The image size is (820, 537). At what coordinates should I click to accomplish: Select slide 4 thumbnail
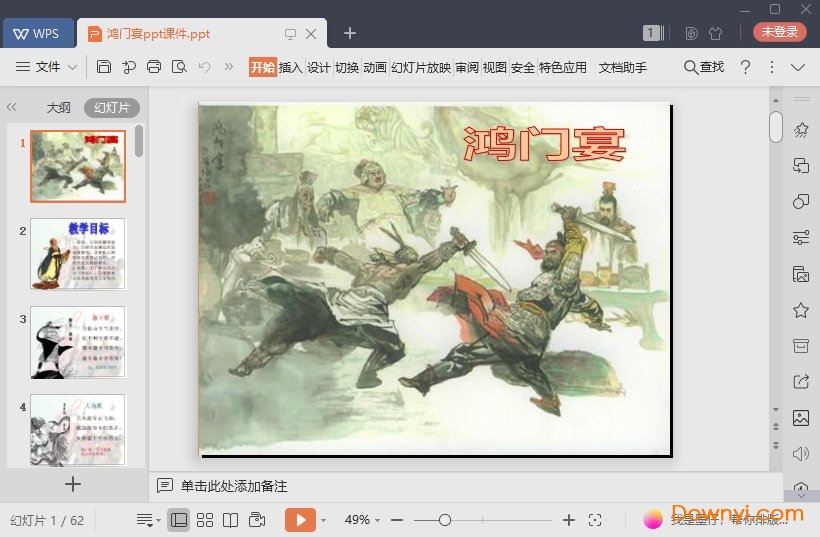[x=78, y=430]
